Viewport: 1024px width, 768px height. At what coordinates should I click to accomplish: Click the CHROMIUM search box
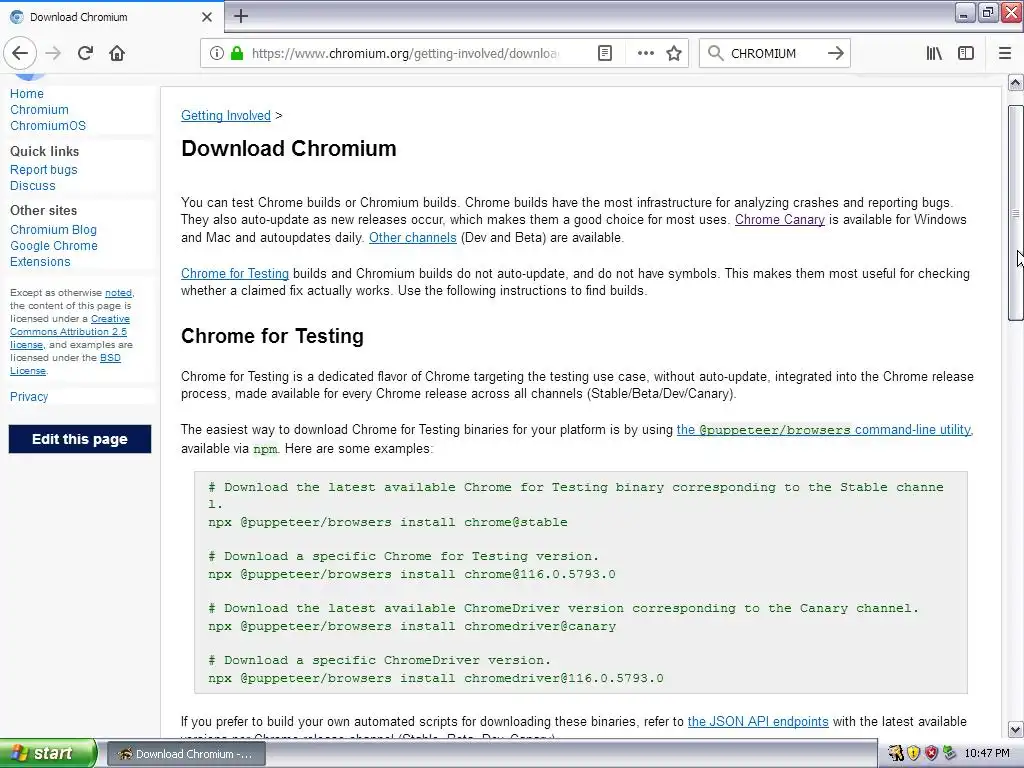775,53
